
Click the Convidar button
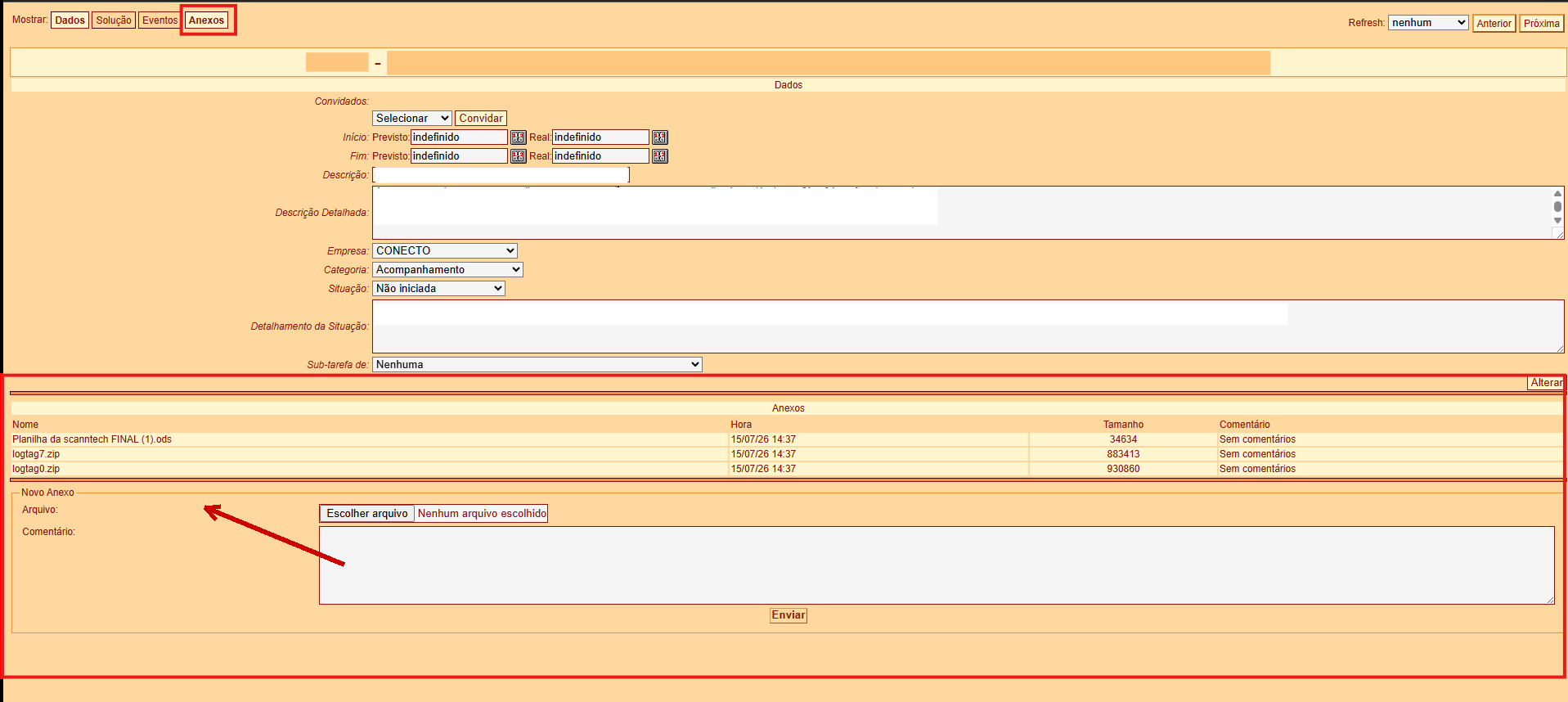[481, 119]
